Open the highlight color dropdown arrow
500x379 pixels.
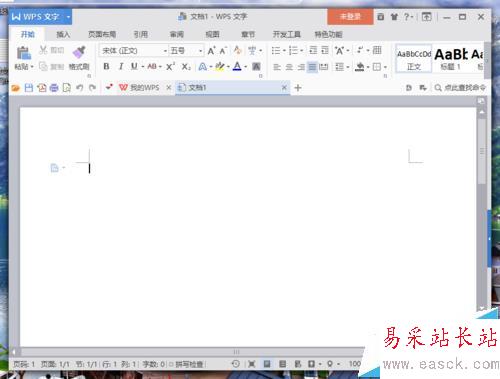[228, 67]
